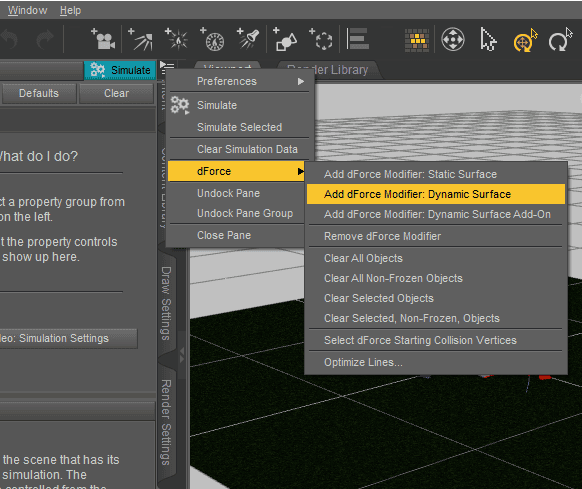Viewport: 582px width, 489px height.
Task: Select the Rotate tool
Action: pyautogui.click(x=560, y=39)
